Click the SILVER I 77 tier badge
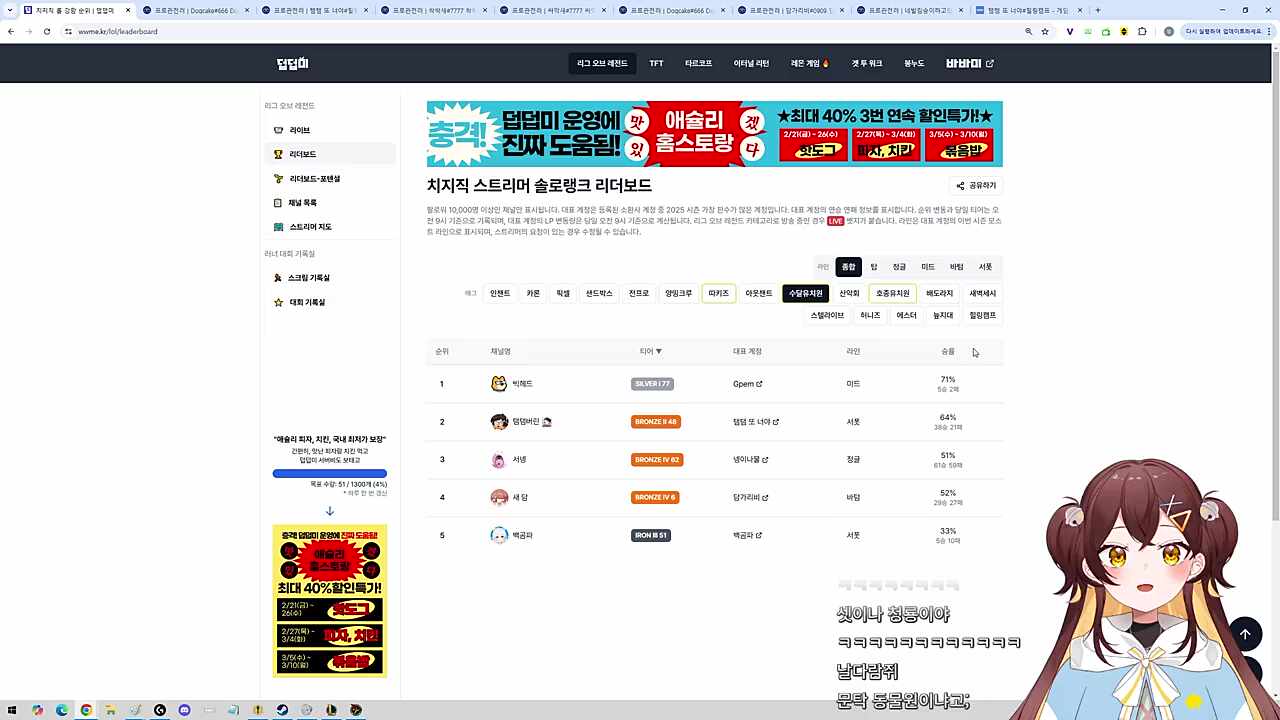 (652, 384)
